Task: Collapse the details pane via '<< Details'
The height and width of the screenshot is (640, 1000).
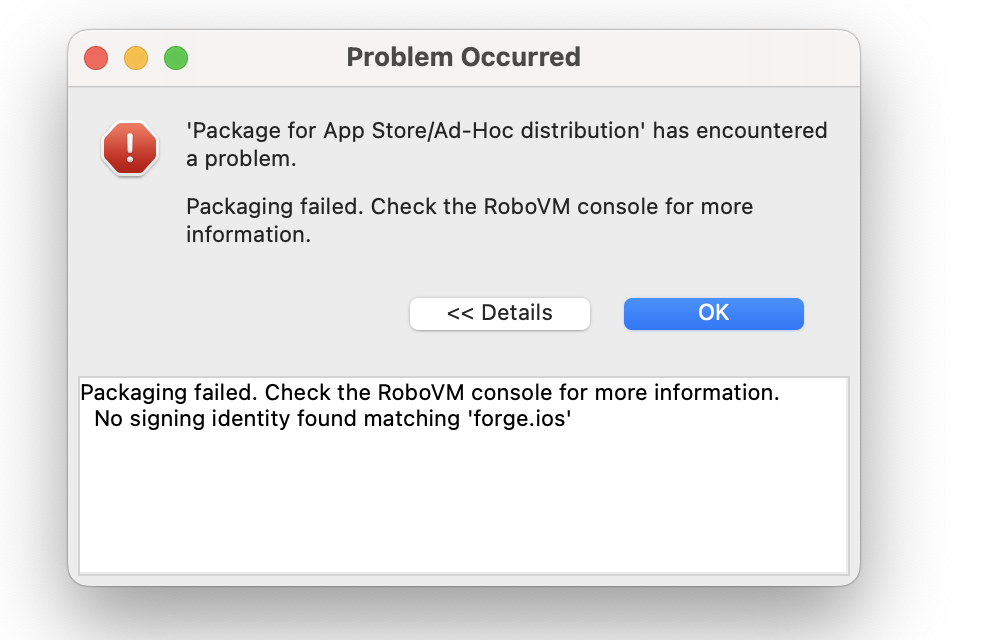Action: (x=499, y=313)
